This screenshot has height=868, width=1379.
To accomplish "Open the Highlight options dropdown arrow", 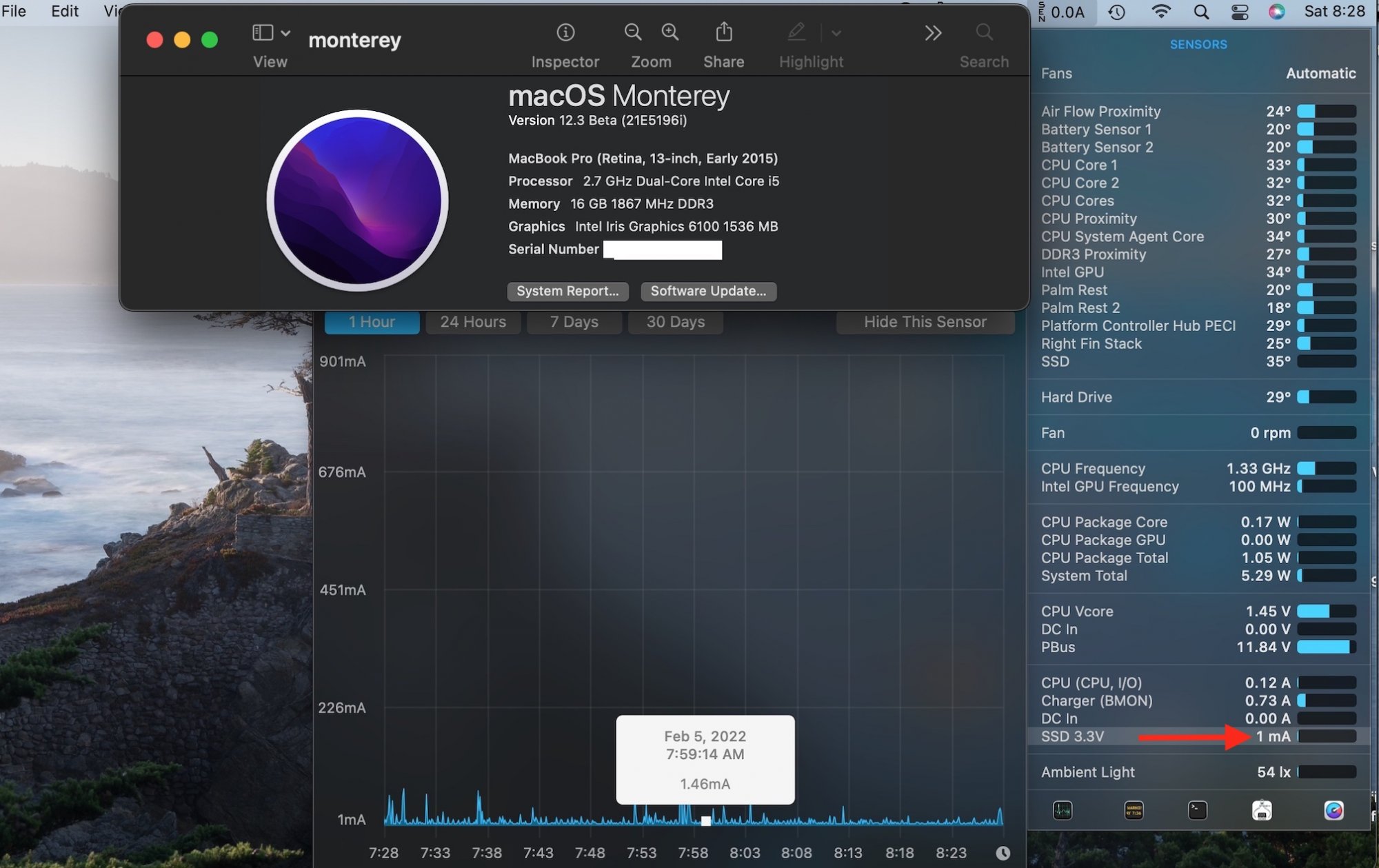I will click(836, 33).
